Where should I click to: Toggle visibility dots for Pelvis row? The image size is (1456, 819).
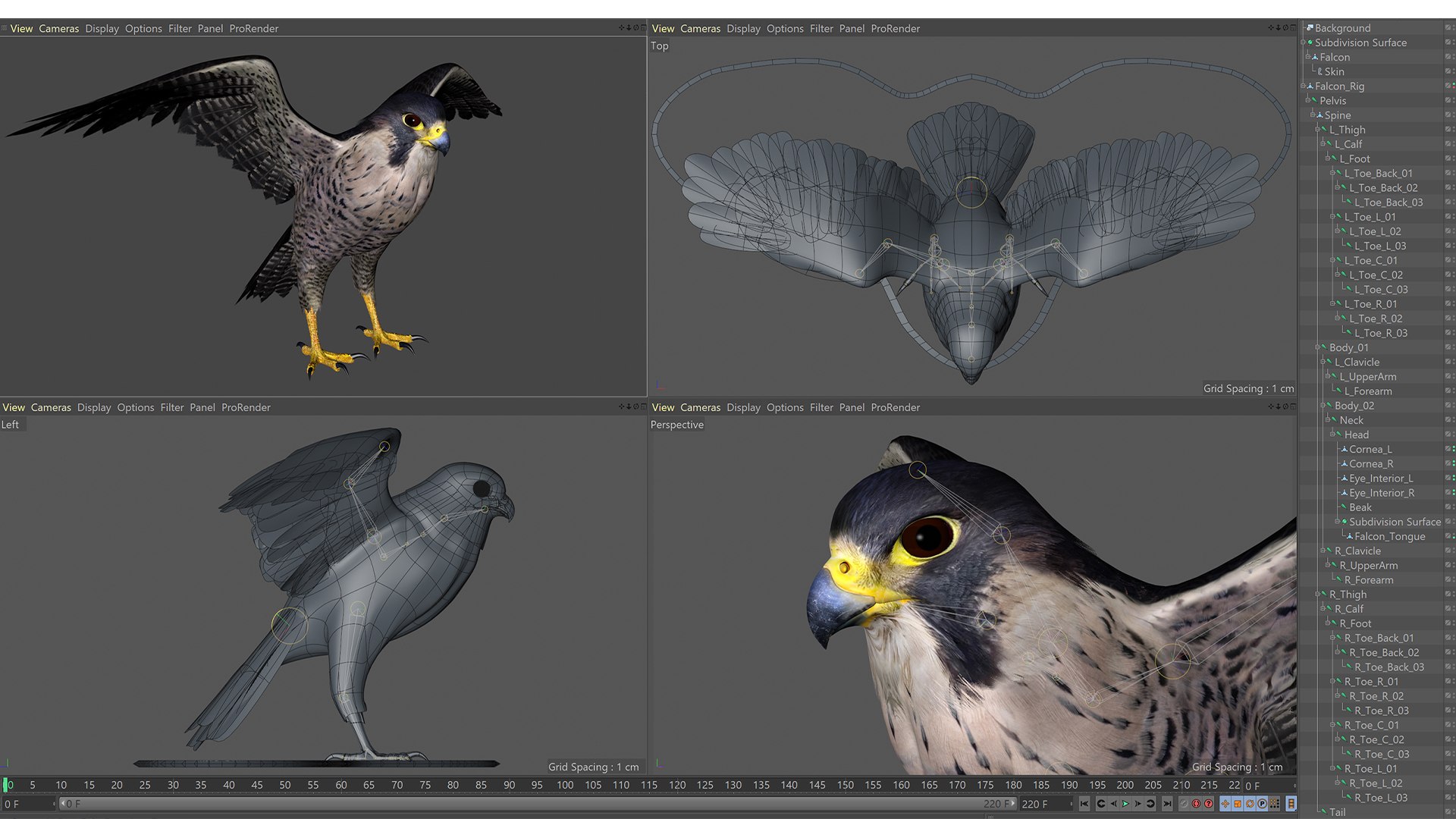coord(1454,100)
